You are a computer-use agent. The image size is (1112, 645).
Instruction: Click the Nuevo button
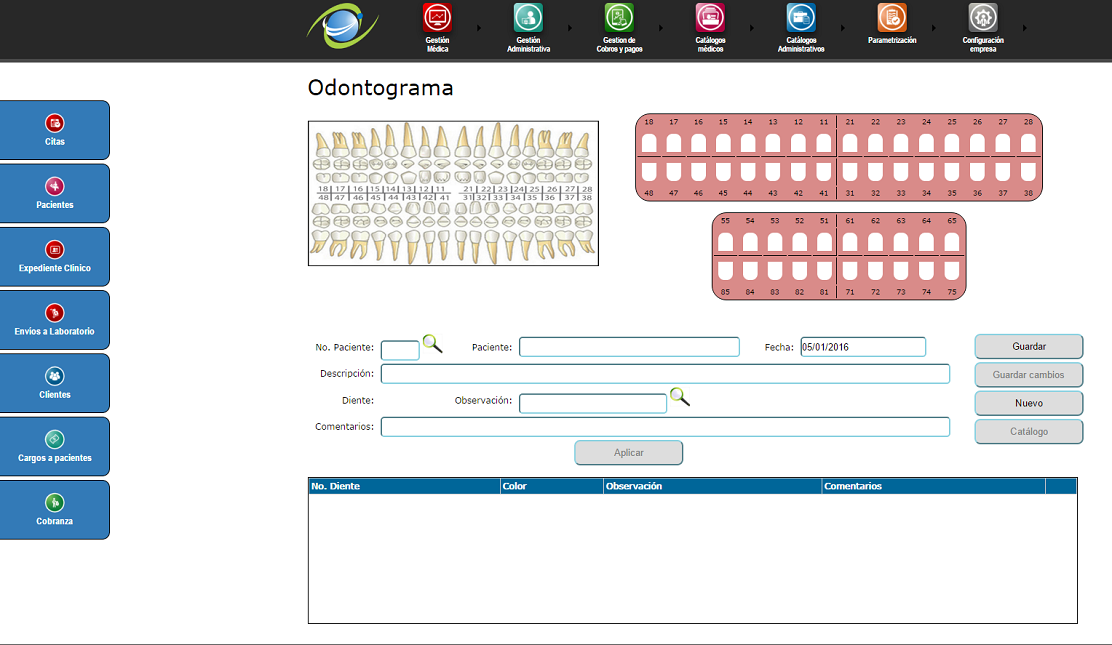[1029, 403]
